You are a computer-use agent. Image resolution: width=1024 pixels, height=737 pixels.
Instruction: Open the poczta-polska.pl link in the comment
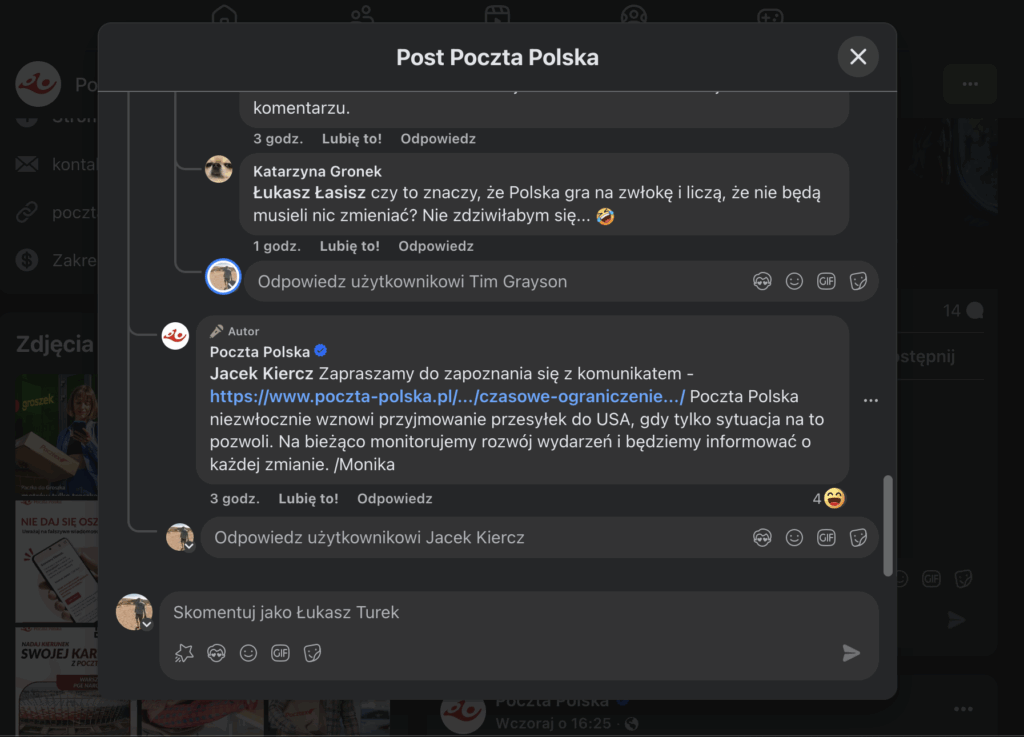pyautogui.click(x=447, y=396)
